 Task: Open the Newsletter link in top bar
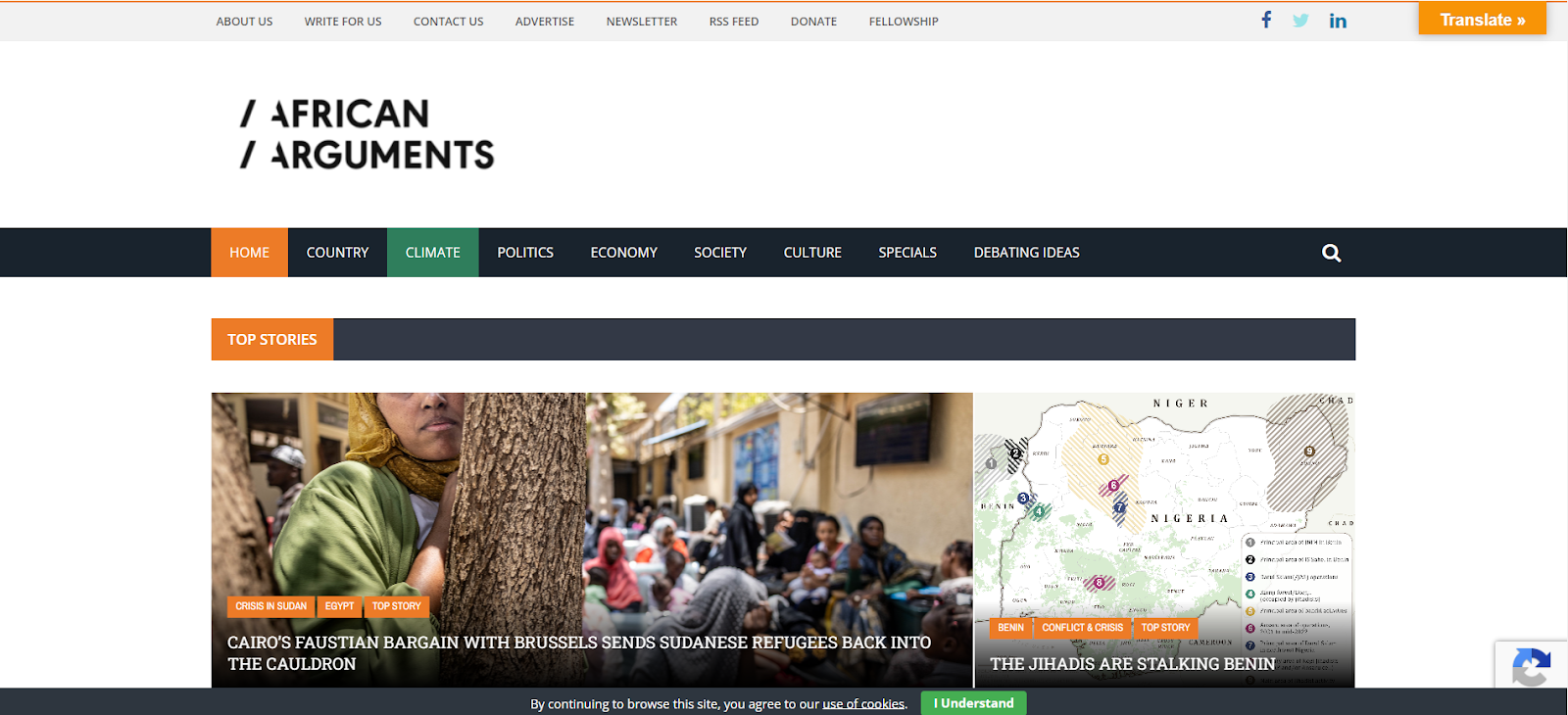pos(641,22)
